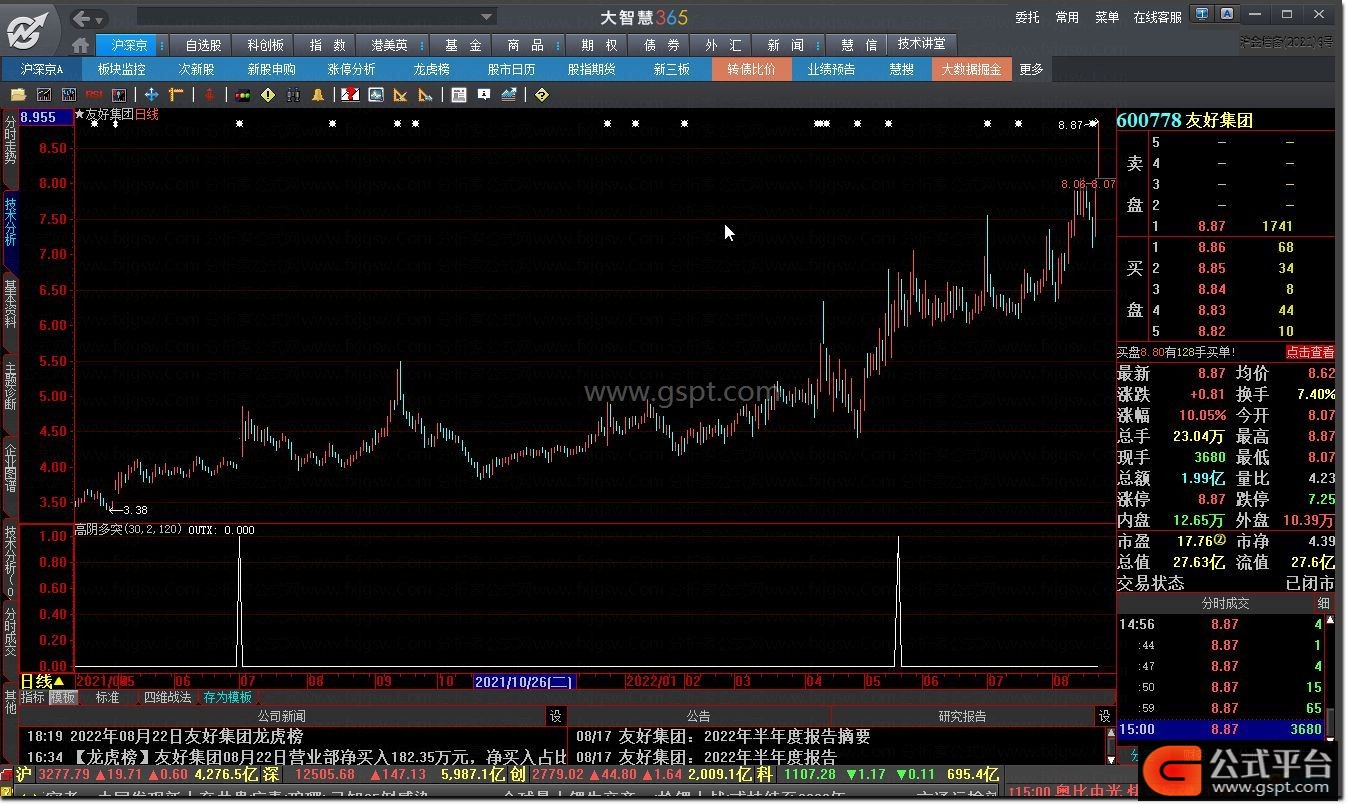This screenshot has width=1348, height=804.
Task: Open the 四维战法 template tab
Action: 167,697
